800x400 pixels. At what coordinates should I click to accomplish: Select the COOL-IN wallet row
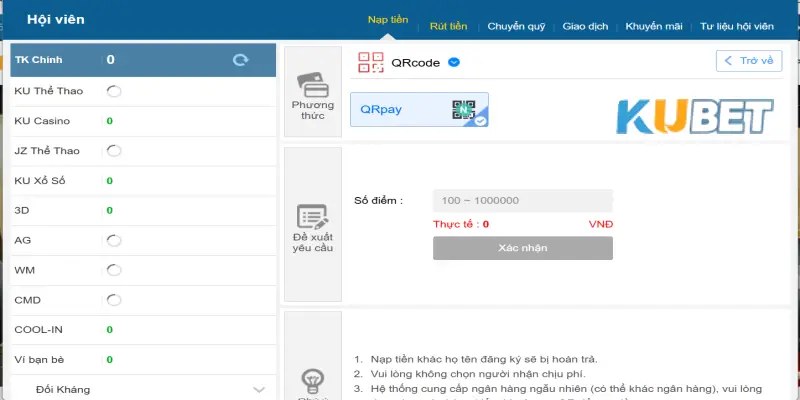(143, 330)
